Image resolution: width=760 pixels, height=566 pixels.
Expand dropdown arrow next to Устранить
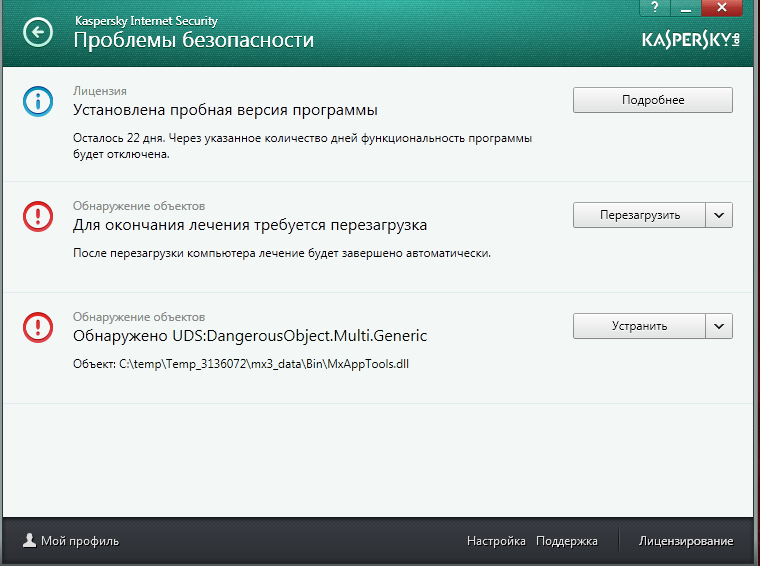click(x=720, y=326)
